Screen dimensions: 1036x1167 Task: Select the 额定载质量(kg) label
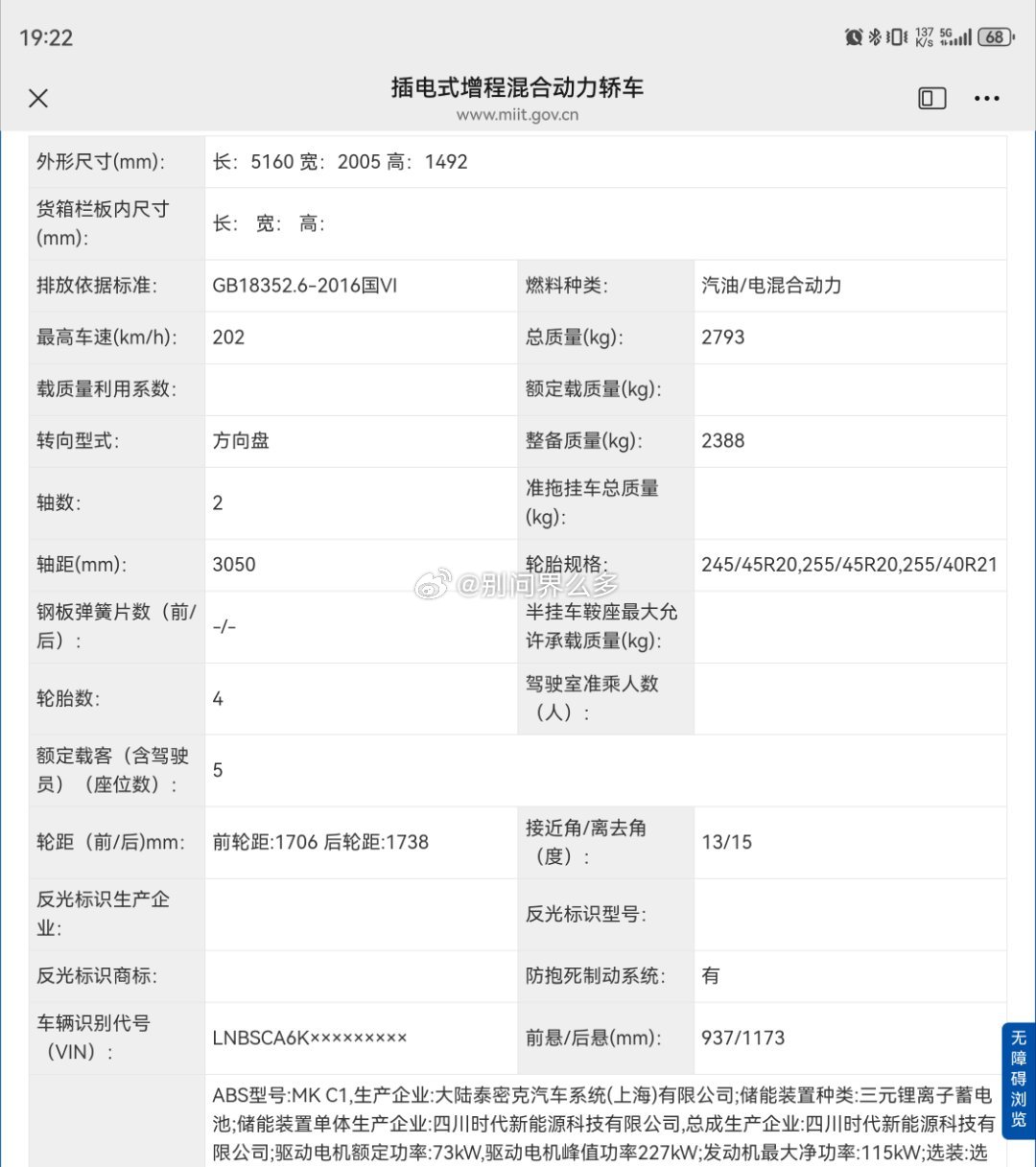tap(593, 388)
